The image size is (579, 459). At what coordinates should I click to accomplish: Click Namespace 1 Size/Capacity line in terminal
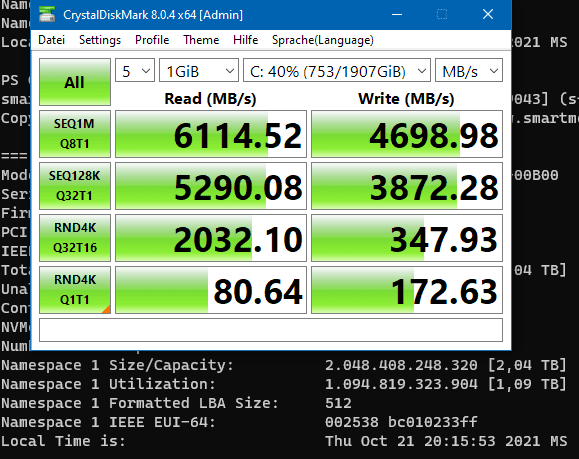[284, 365]
